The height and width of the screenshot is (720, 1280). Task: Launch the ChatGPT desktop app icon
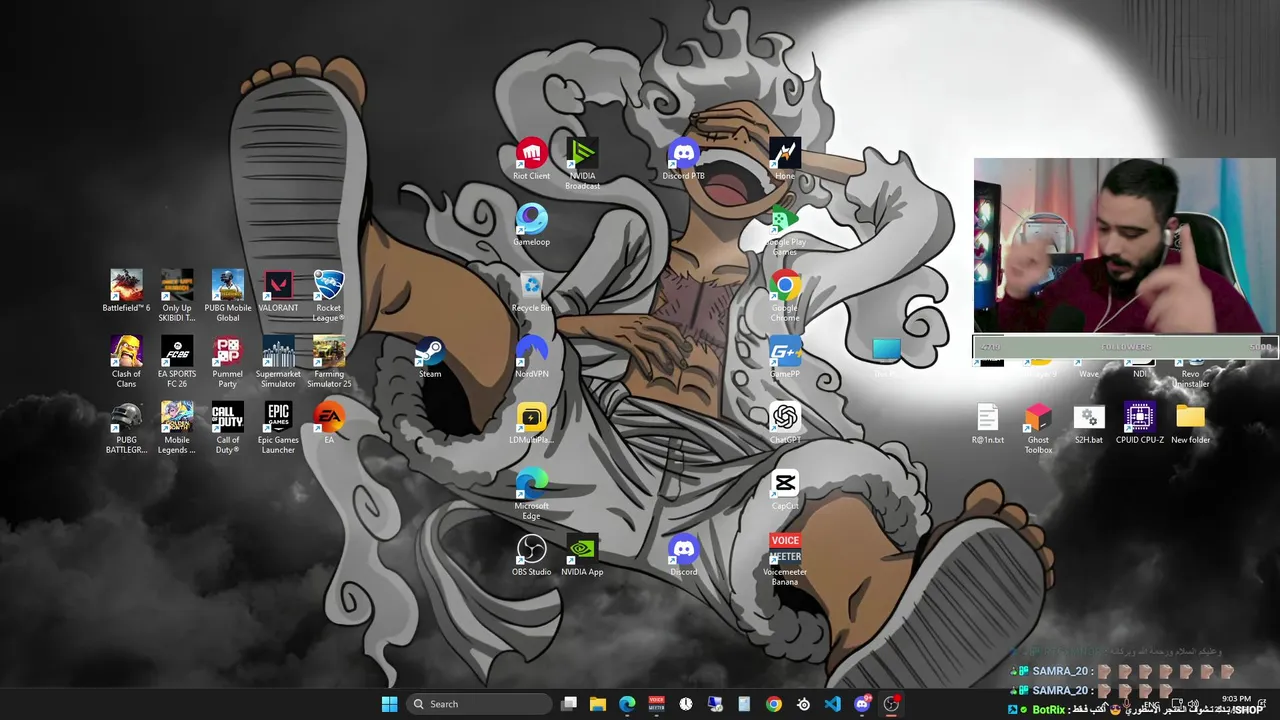point(785,423)
